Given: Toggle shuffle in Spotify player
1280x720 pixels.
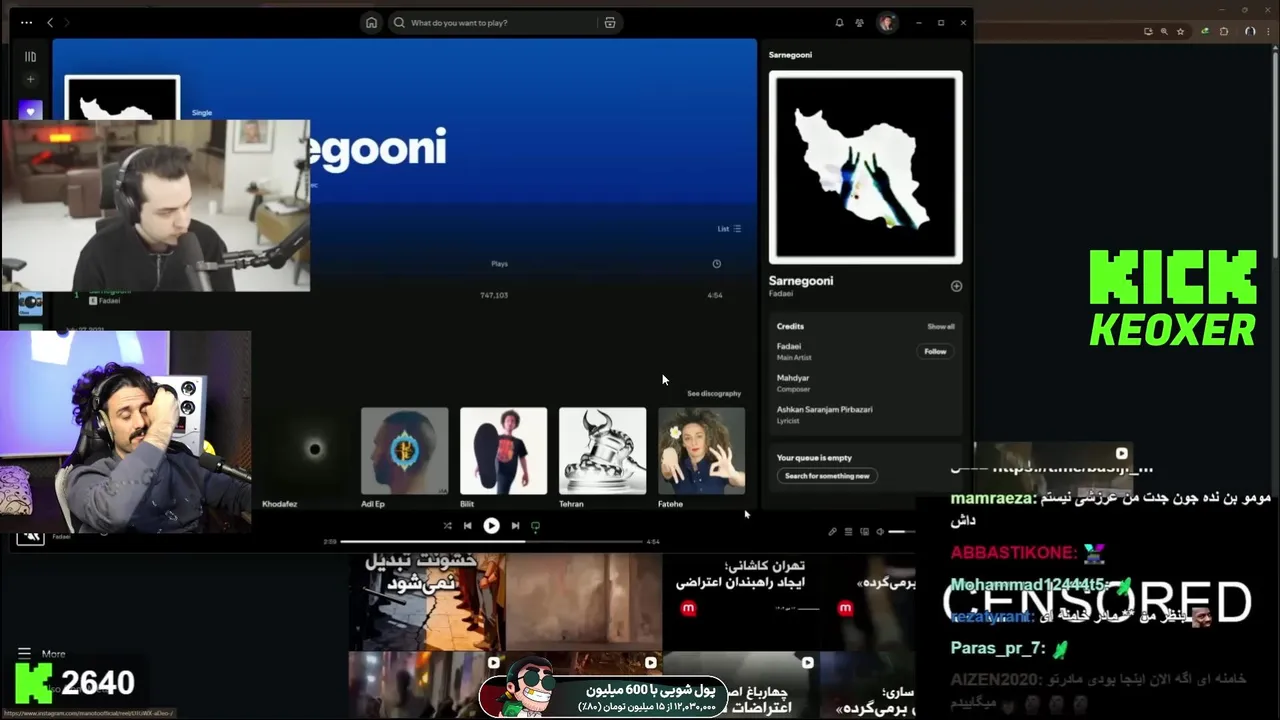Looking at the screenshot, I should [x=447, y=526].
